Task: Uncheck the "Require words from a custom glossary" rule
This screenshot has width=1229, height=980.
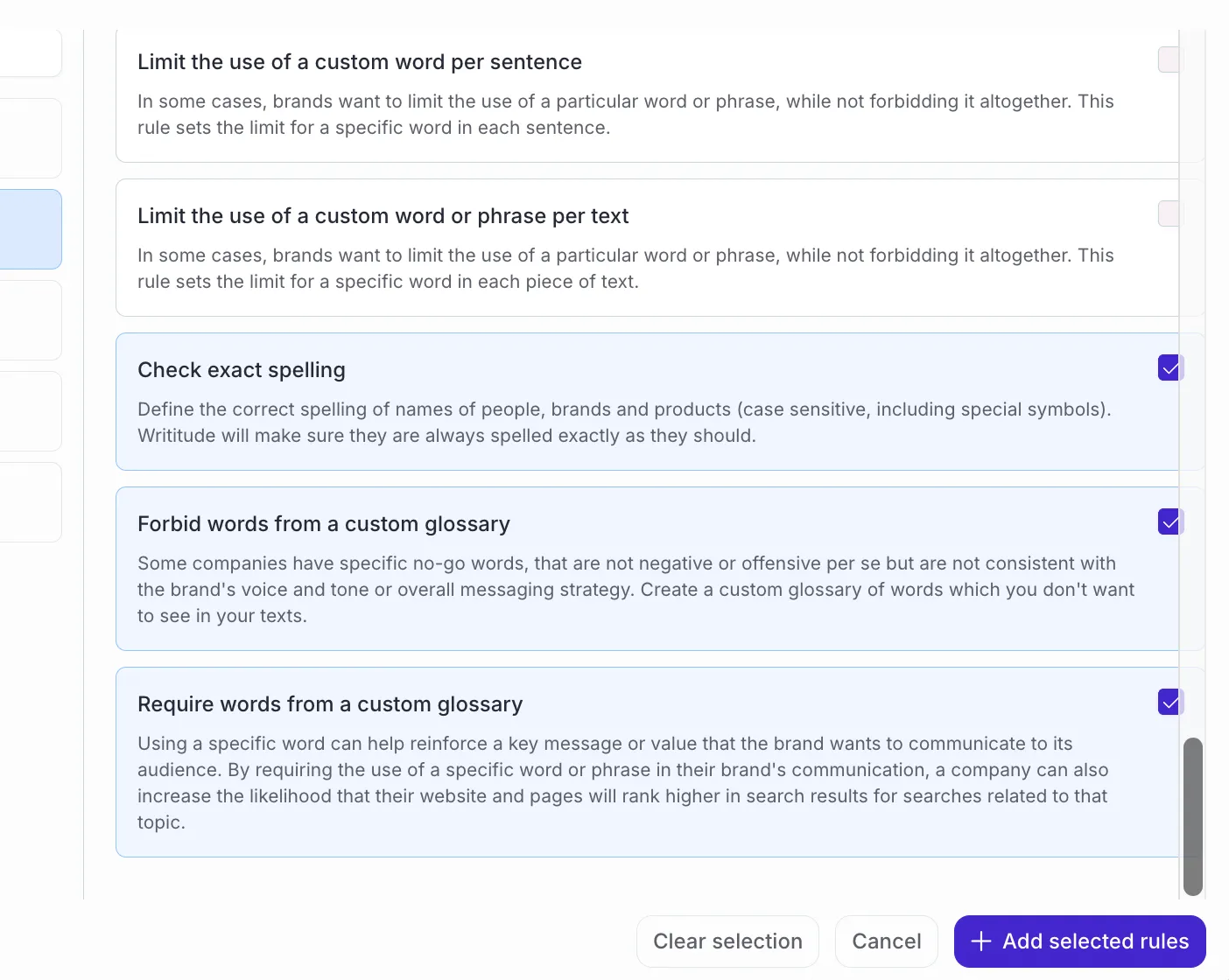Action: (1169, 702)
